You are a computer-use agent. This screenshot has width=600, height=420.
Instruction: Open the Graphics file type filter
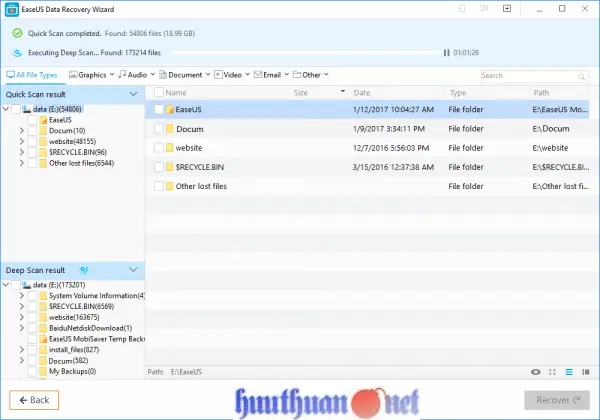[91, 75]
